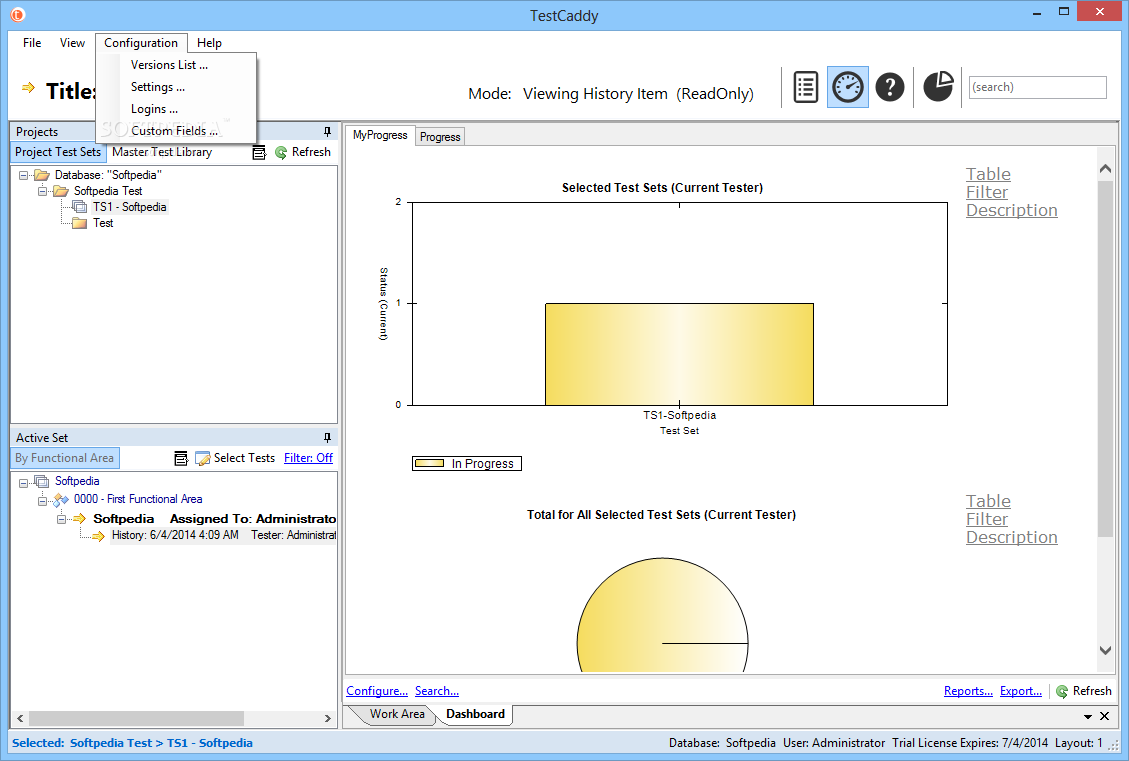Click the First Functional Area icon
The height and width of the screenshot is (761, 1129).
point(61,499)
